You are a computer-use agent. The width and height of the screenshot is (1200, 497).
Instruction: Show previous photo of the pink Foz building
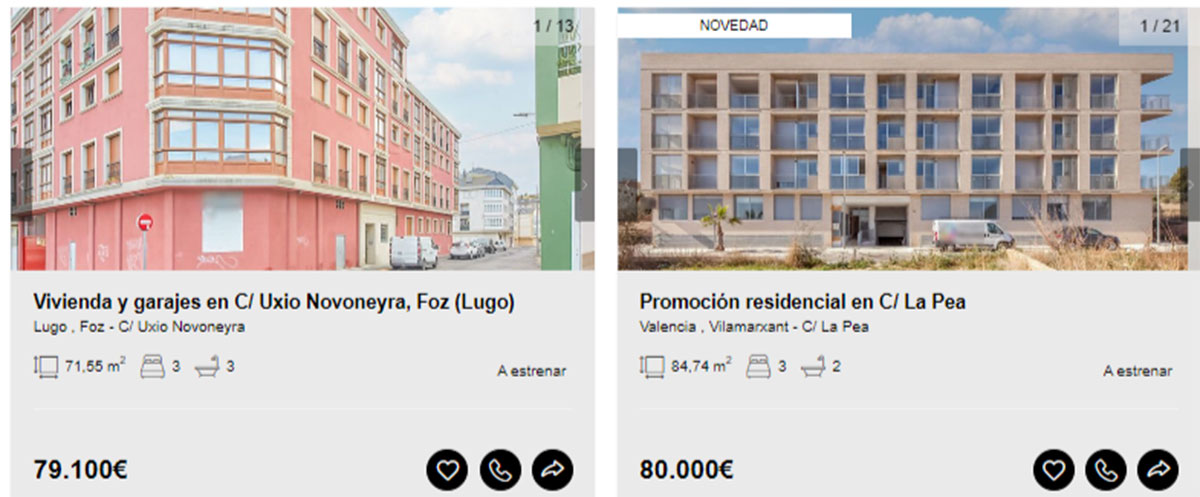click(21, 185)
